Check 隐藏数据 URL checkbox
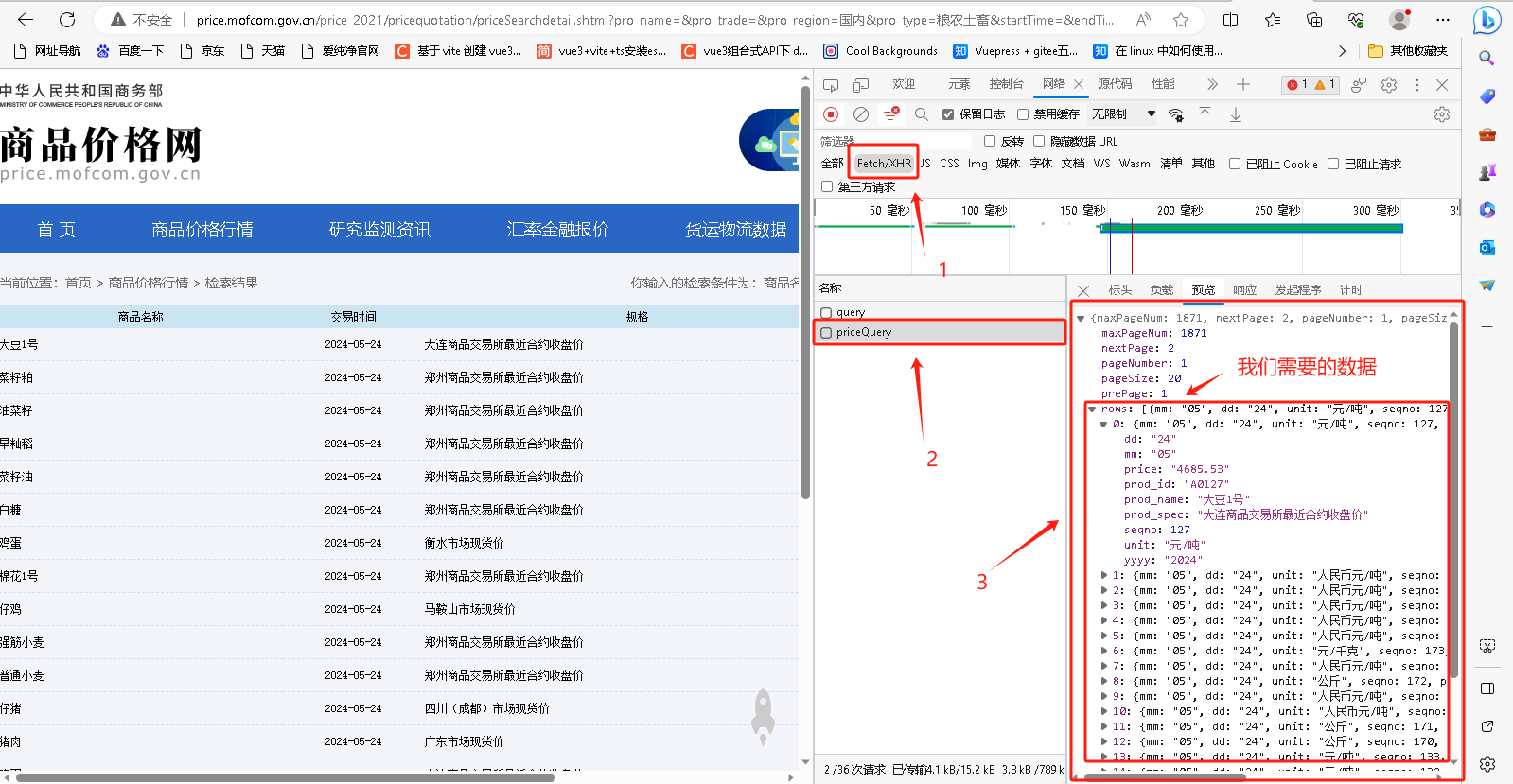The image size is (1513, 784). click(x=1039, y=141)
